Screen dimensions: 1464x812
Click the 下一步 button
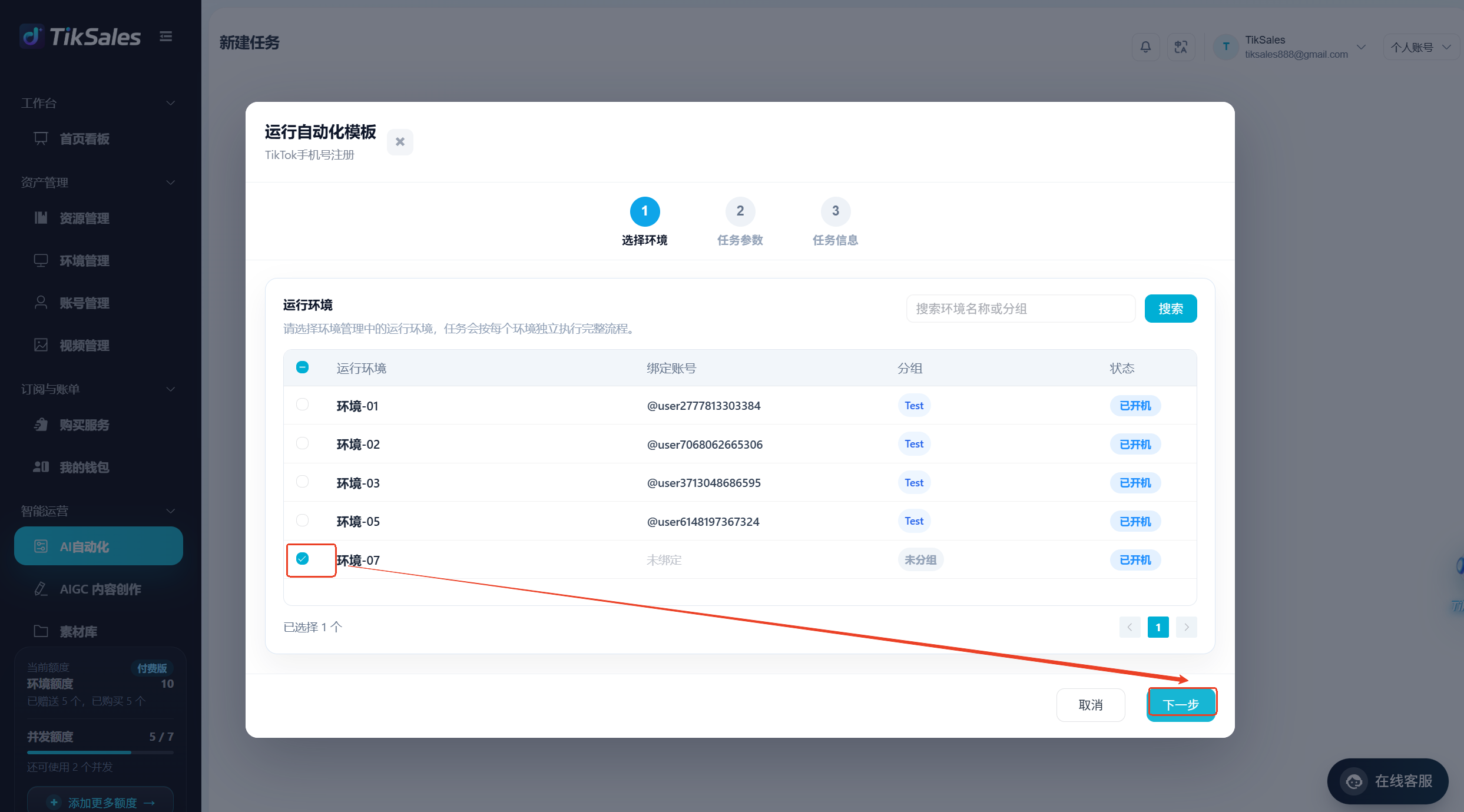[1181, 705]
